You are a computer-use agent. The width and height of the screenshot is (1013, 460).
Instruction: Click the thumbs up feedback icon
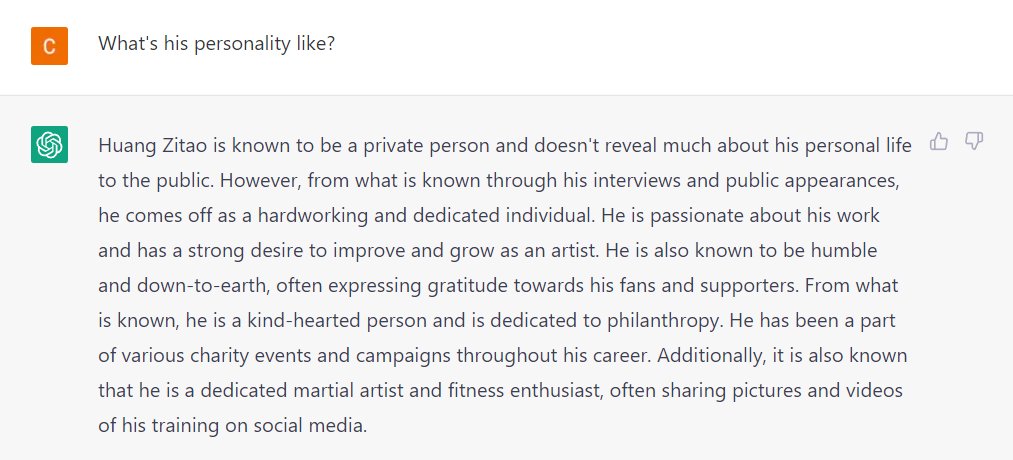939,141
